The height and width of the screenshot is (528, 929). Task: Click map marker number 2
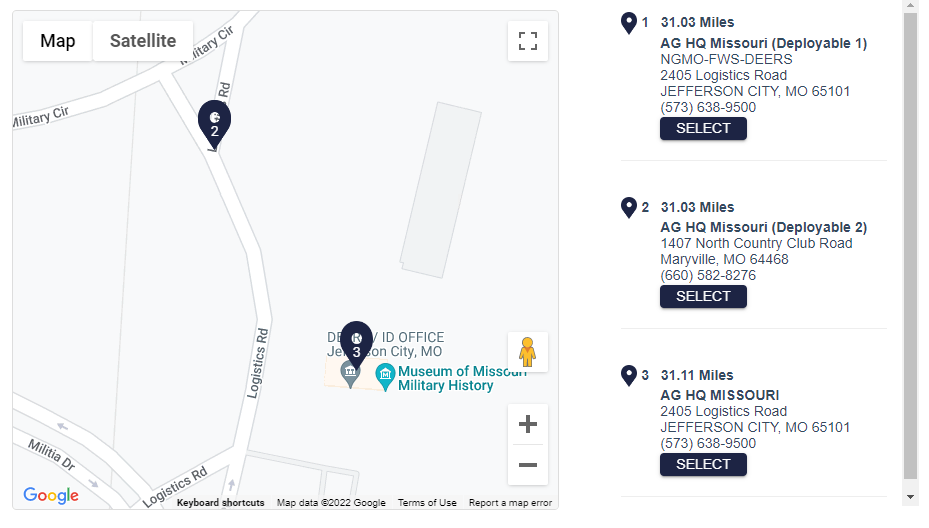[x=214, y=124]
